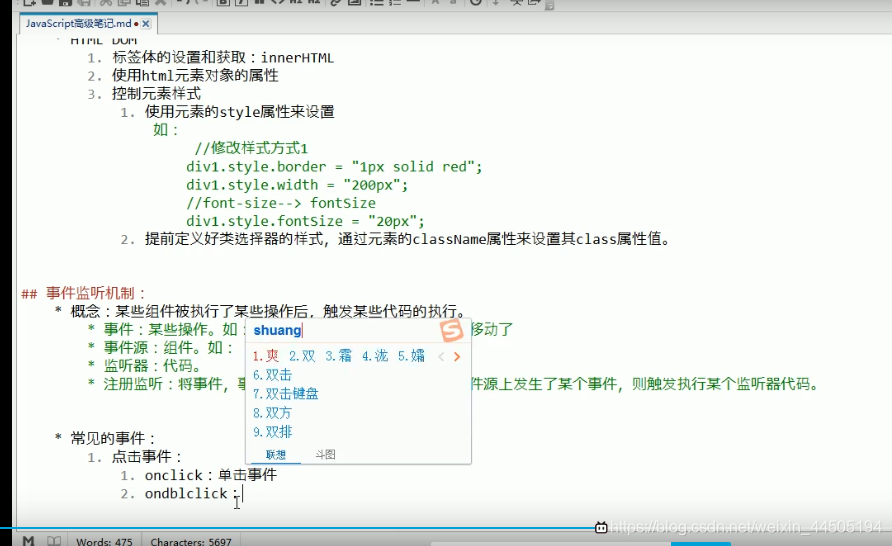
Task: Click the line 标签体的设置和获取：innerHTML
Action: [x=222, y=57]
